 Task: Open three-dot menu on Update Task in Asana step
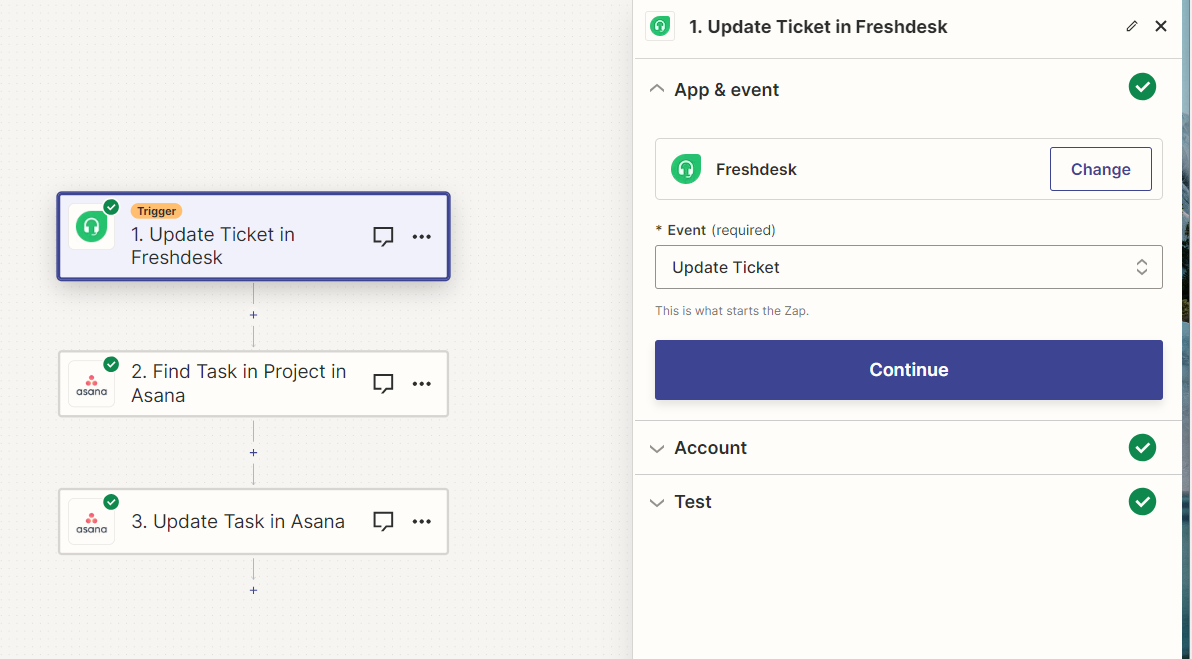[422, 521]
